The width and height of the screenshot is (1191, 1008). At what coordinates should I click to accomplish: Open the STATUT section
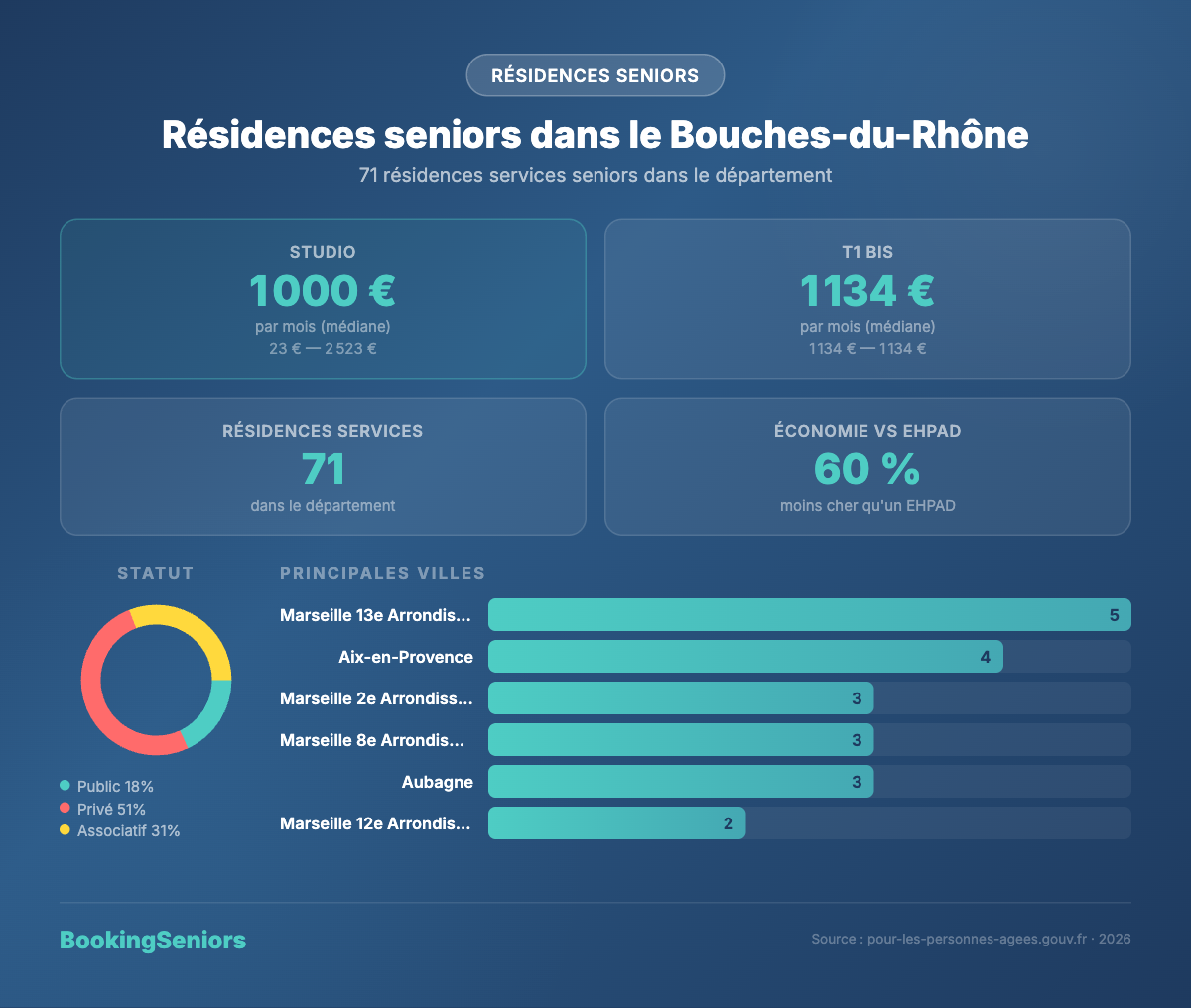pos(155,573)
